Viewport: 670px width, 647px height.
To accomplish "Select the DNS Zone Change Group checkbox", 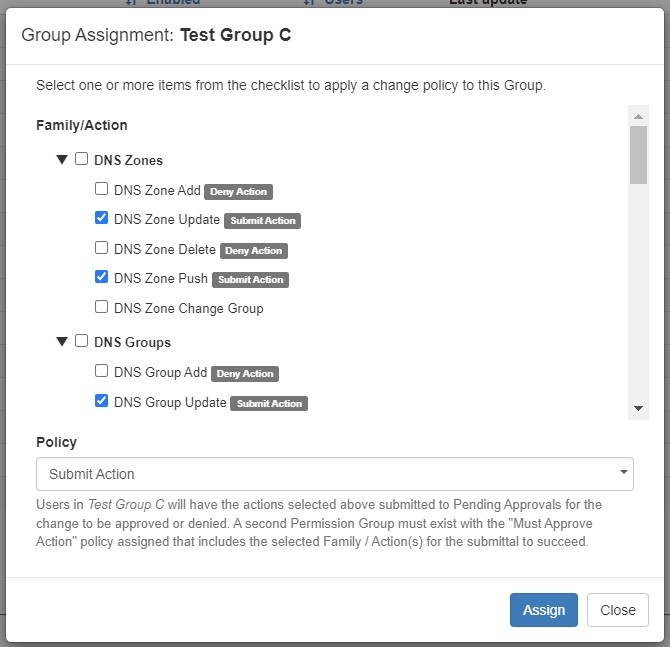I will coord(101,307).
